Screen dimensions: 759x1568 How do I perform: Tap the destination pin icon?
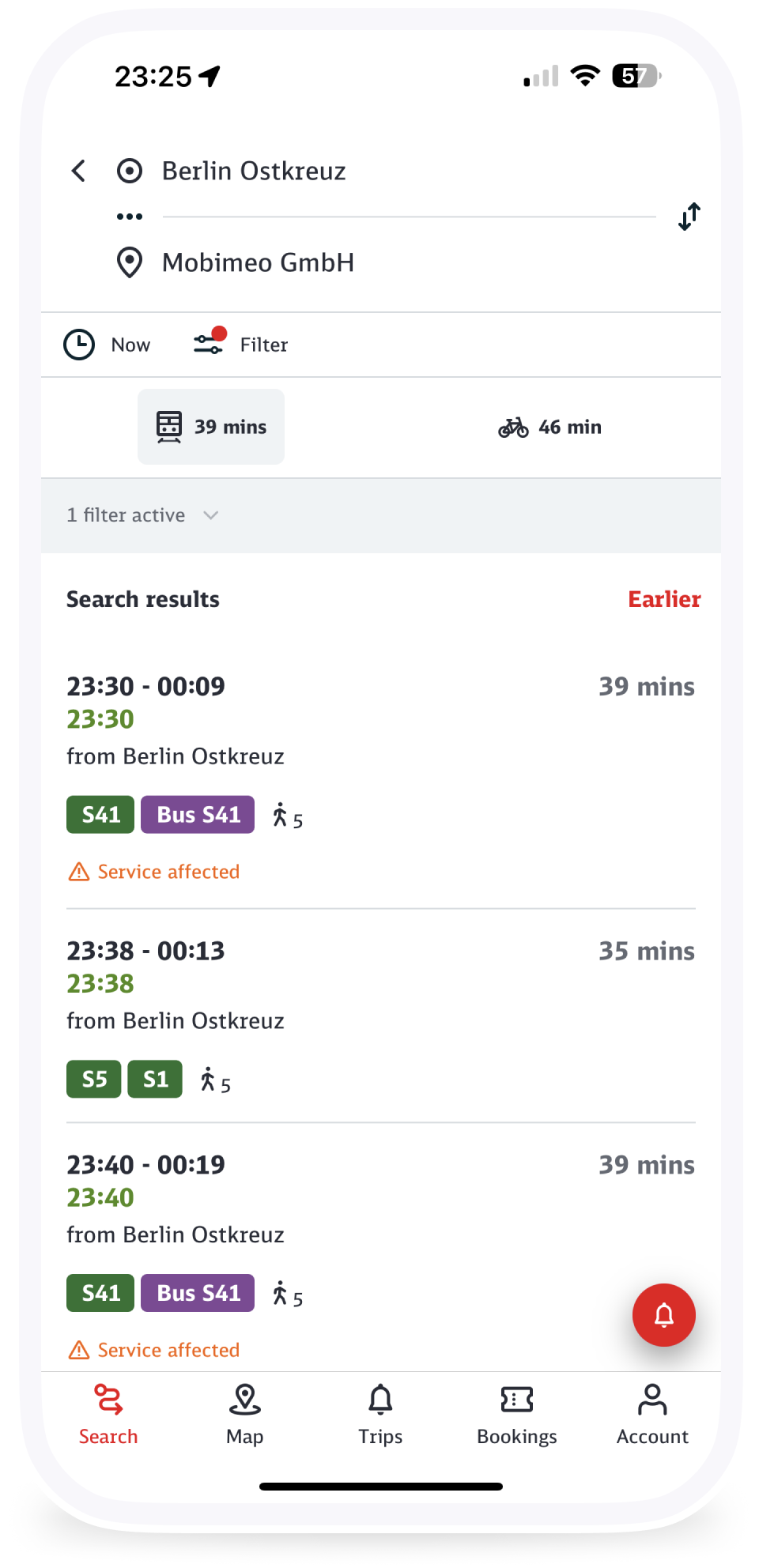(x=130, y=262)
